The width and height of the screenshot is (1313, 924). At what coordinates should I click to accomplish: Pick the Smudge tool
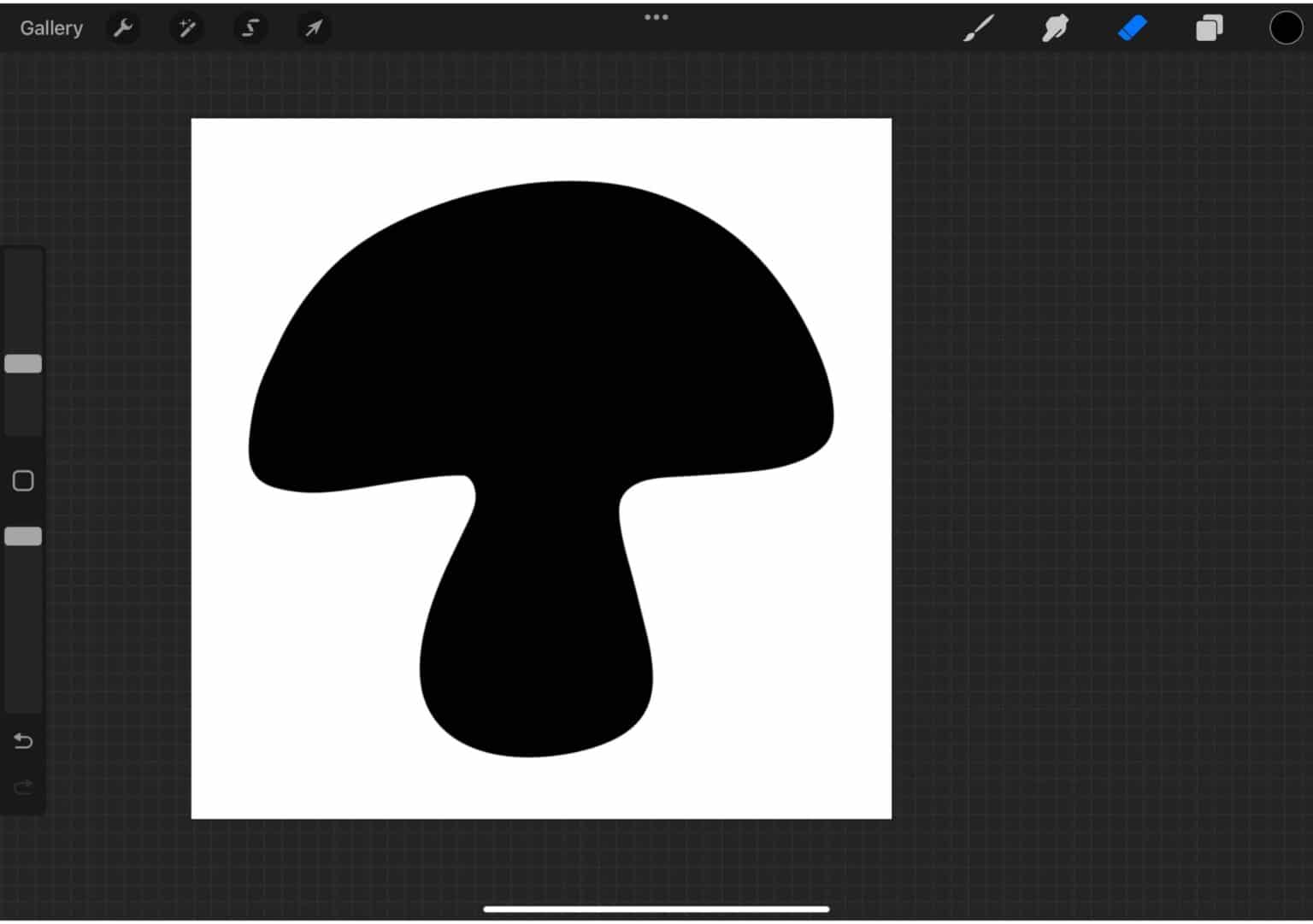1054,27
